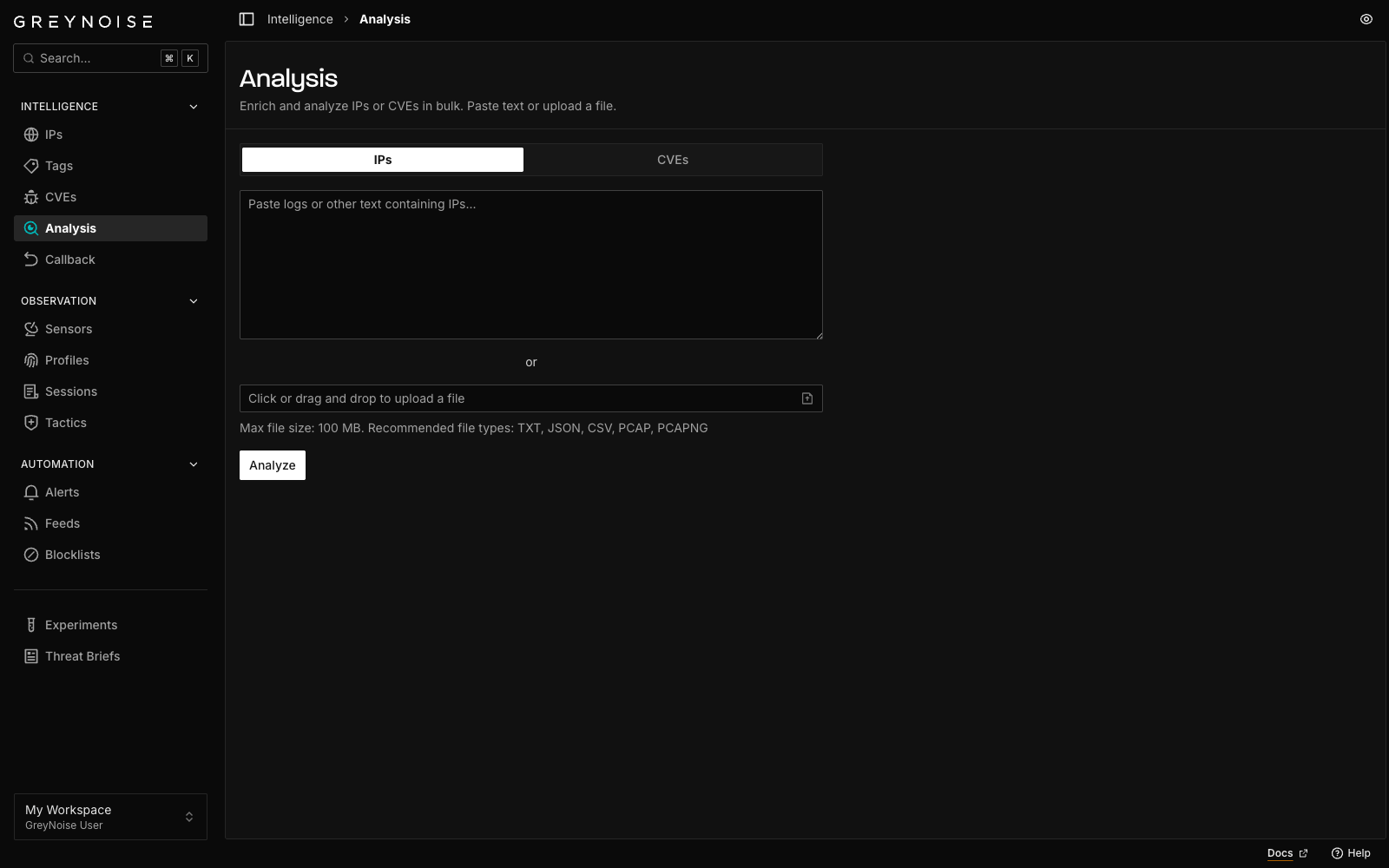Click the Help question mark icon
Image resolution: width=1389 pixels, height=868 pixels.
tap(1337, 853)
